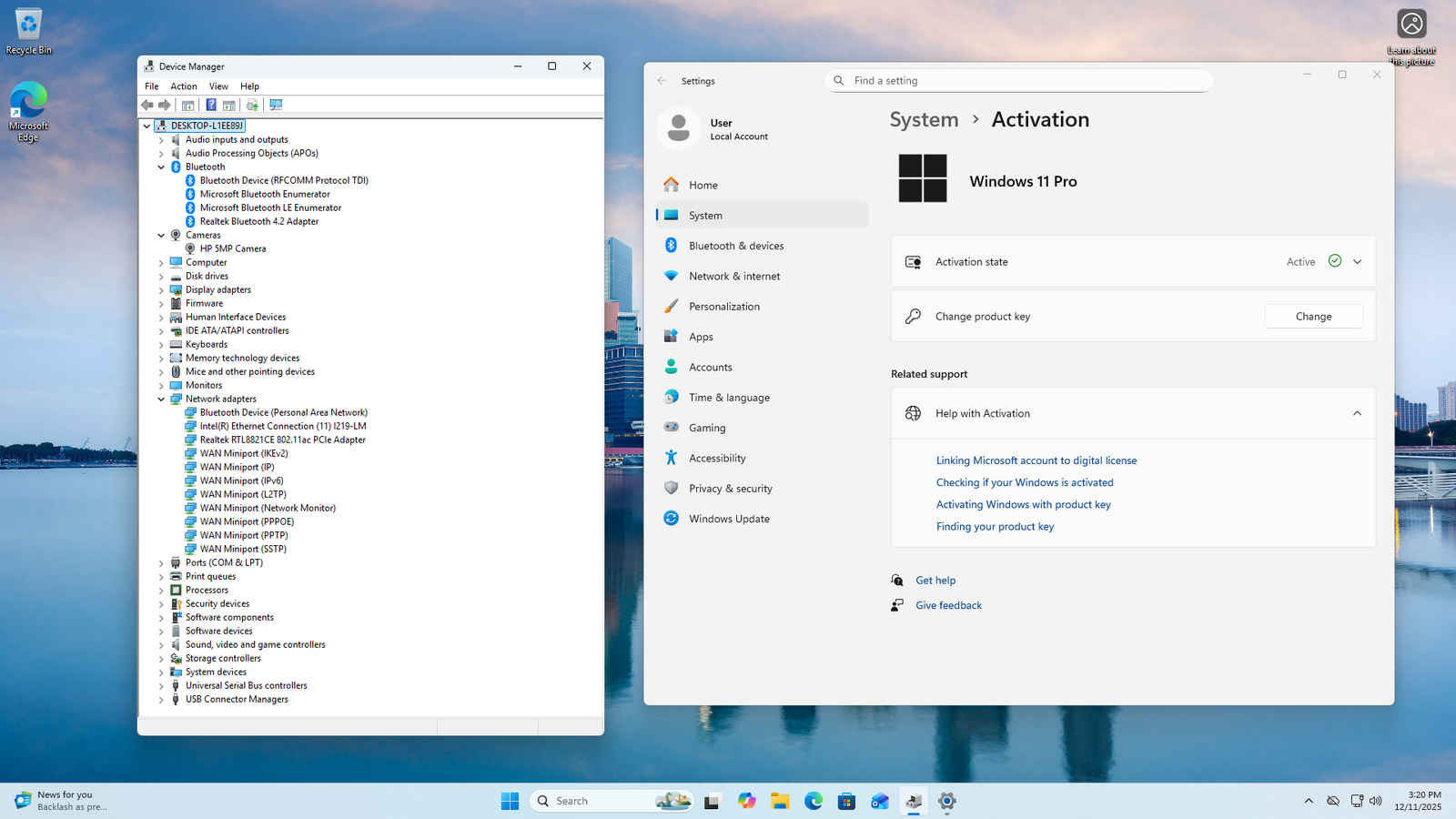Select Realtek Bluetooth 4.2 Adapter device
Image resolution: width=1456 pixels, height=819 pixels.
pyautogui.click(x=258, y=221)
